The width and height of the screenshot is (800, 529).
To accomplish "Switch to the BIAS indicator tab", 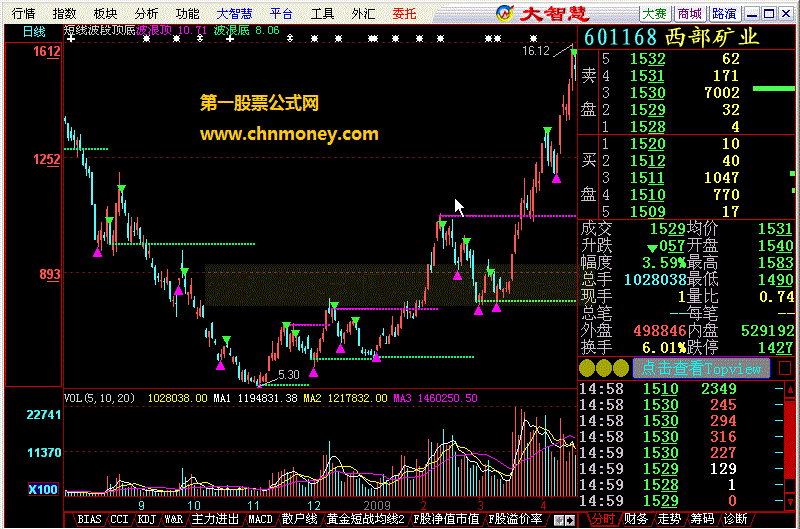I will (89, 519).
